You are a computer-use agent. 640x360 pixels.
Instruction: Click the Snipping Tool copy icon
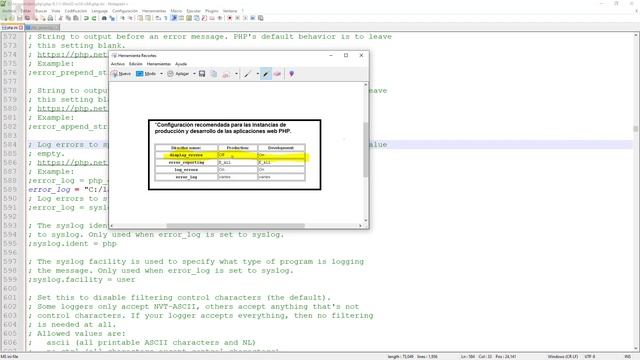coord(213,74)
